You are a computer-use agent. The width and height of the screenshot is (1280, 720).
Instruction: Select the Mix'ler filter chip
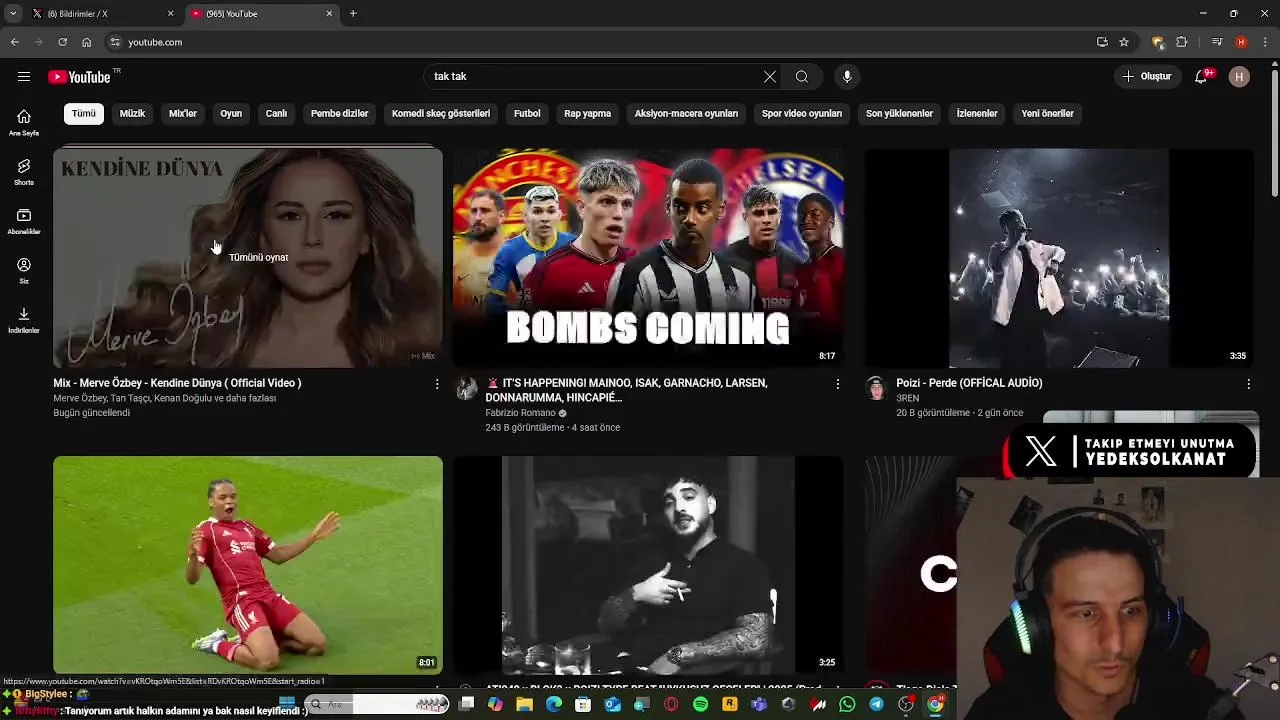183,113
